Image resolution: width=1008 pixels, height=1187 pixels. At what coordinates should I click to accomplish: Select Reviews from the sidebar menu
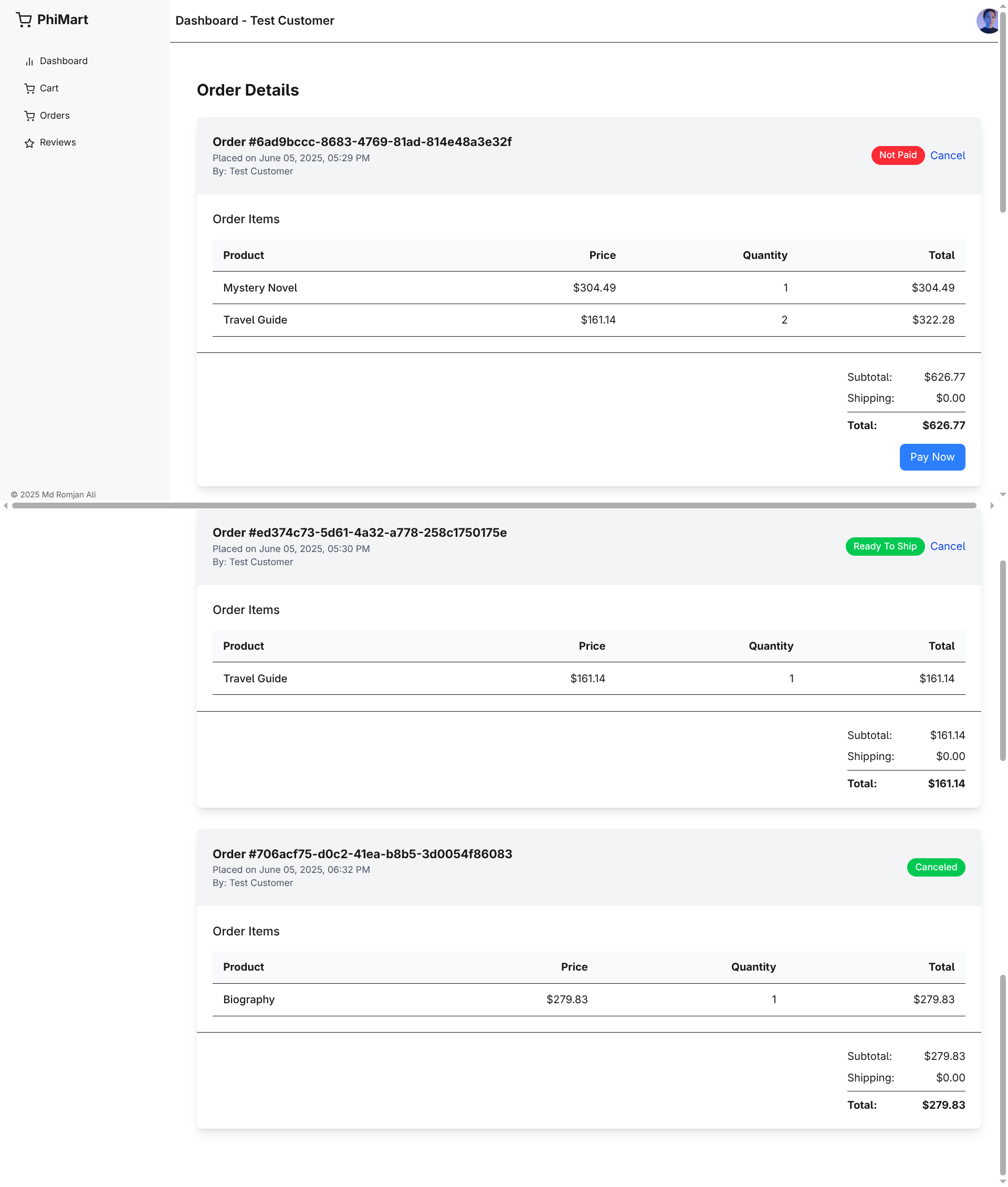(x=58, y=142)
